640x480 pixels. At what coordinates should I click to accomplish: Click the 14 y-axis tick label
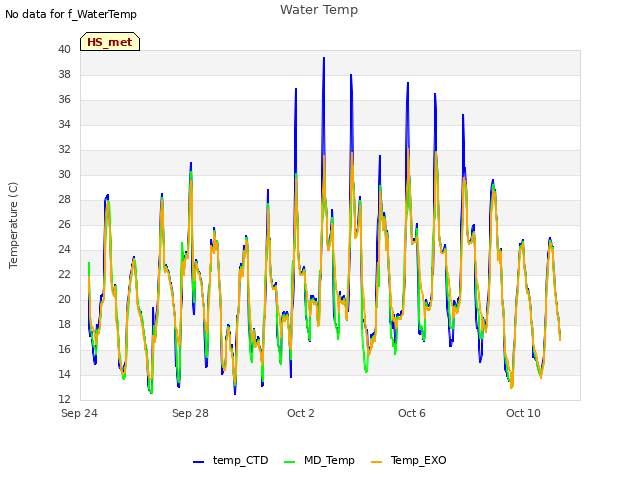64,374
